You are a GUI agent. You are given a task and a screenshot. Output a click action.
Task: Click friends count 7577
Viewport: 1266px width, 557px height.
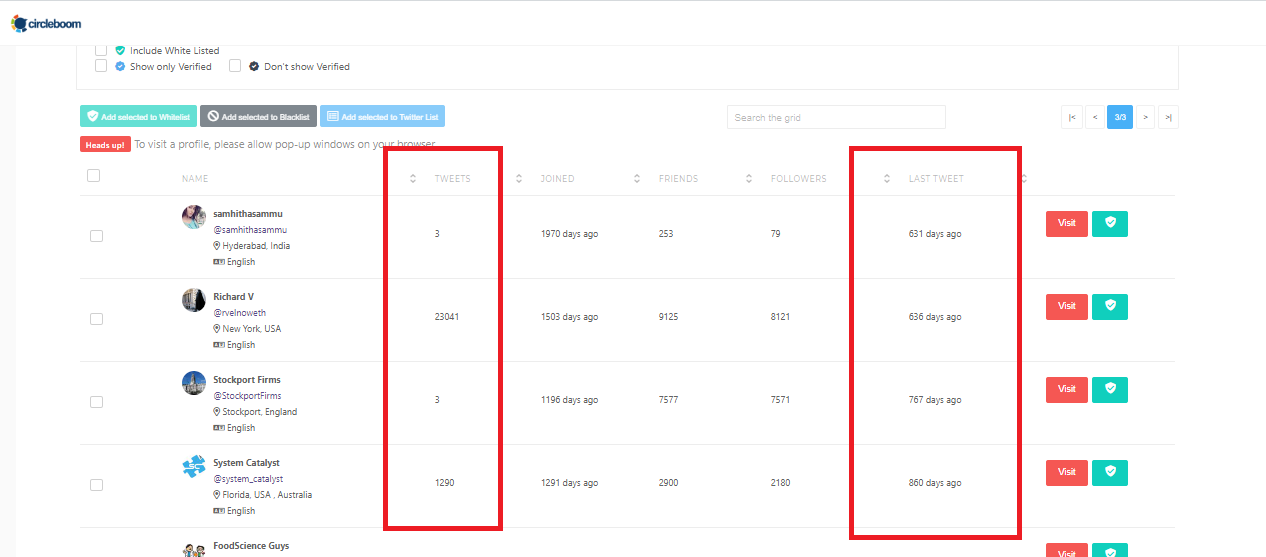click(x=668, y=400)
